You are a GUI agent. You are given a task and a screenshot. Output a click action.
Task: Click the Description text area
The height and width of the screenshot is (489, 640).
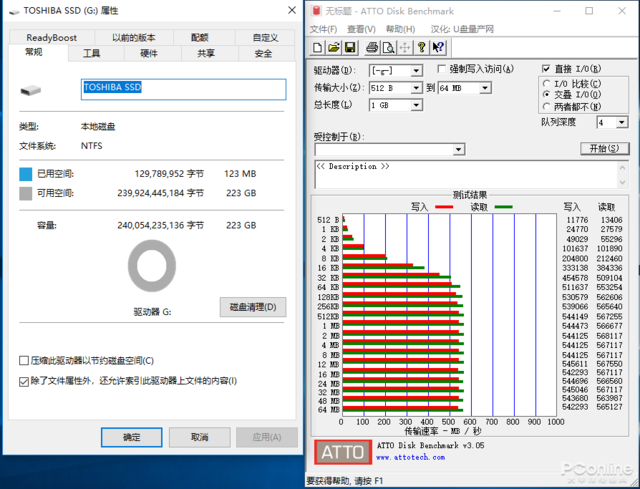coord(467,174)
